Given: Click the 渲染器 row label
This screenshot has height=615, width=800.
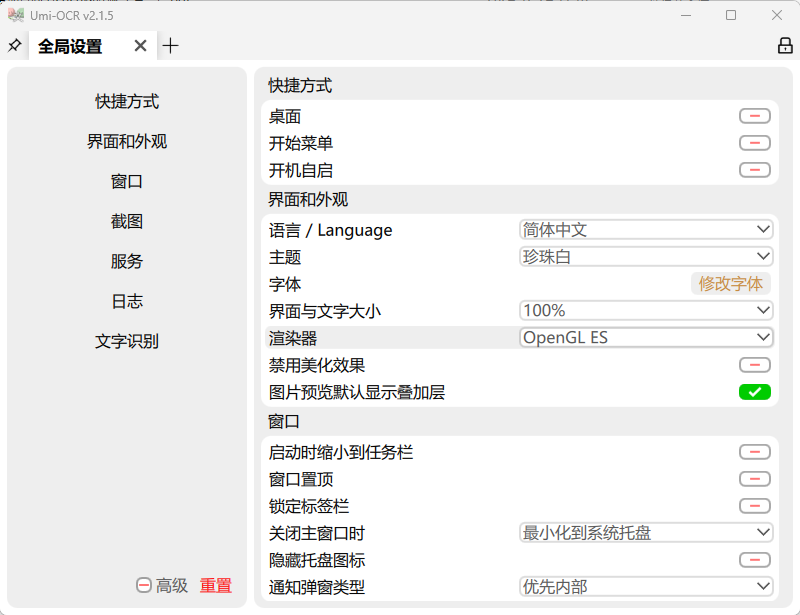Looking at the screenshot, I should coord(293,338).
